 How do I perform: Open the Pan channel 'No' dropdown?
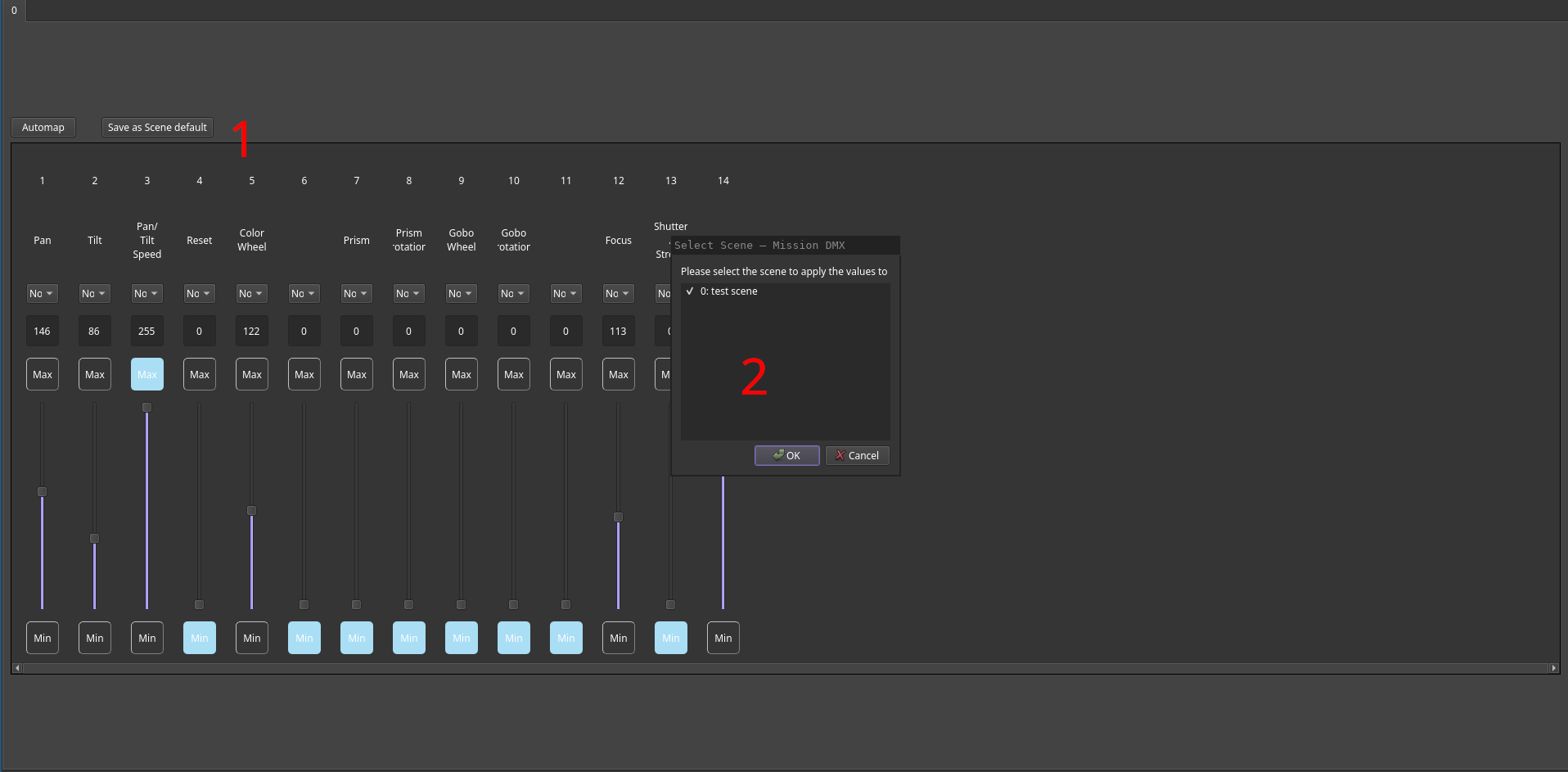(42, 294)
